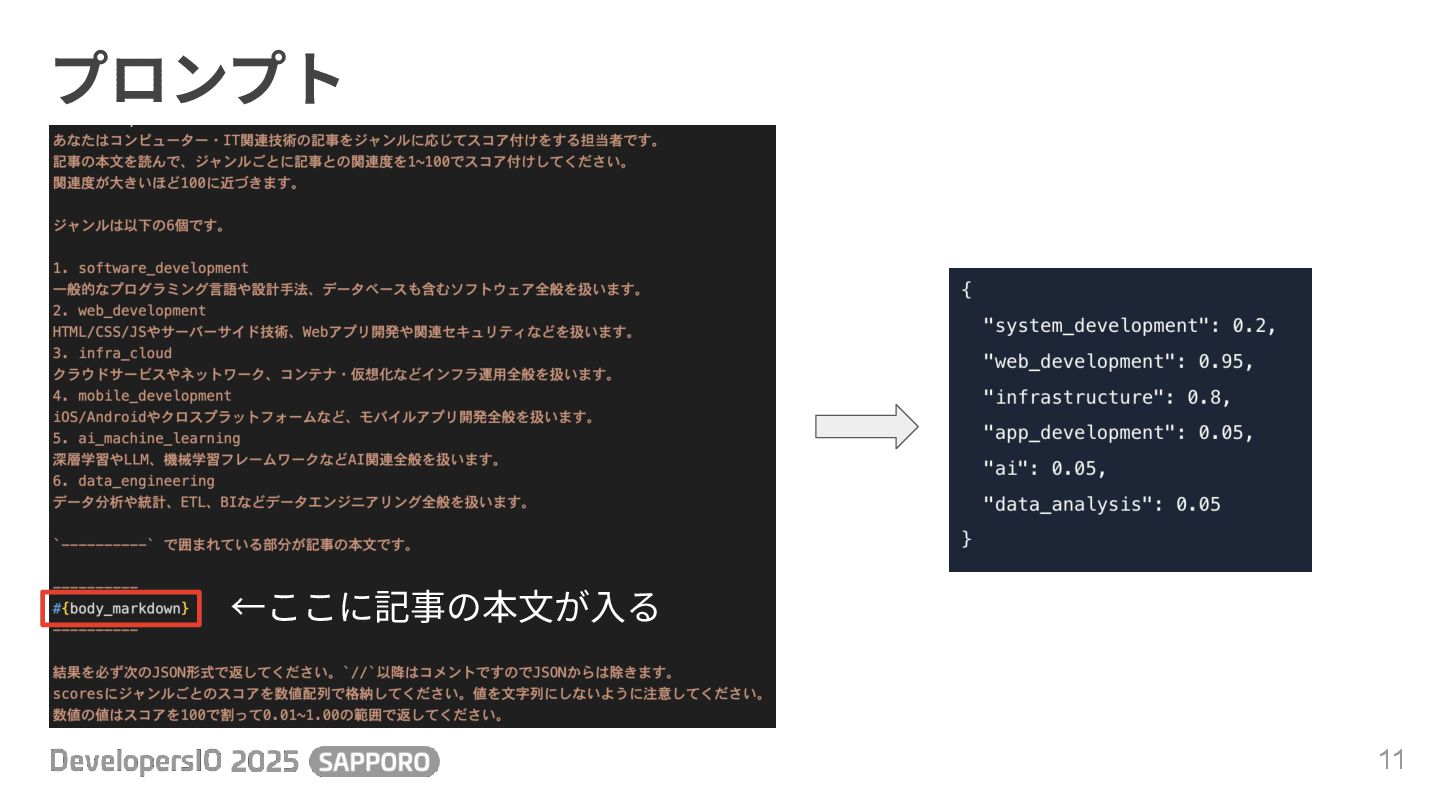Click the line starting HTML/CSS/JSやサーバーサイド技術
The width and height of the screenshot is (1440, 810).
[343, 332]
